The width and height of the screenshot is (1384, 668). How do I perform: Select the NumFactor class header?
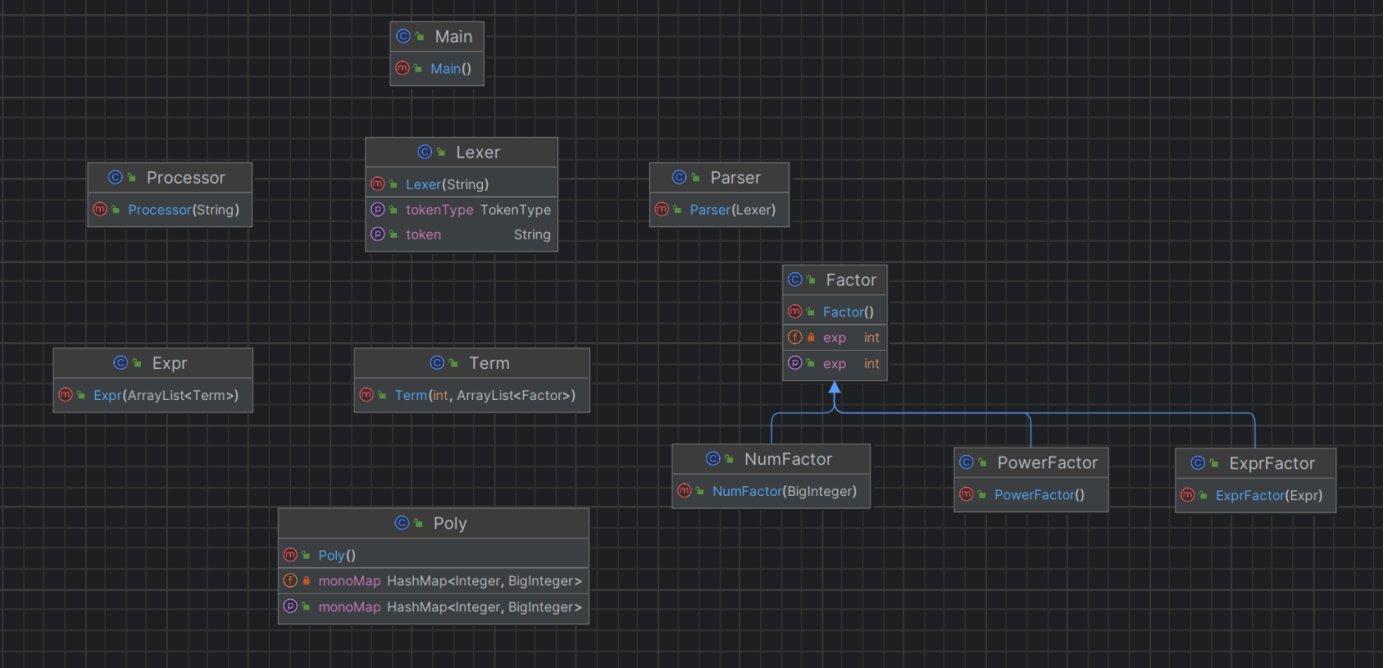pyautogui.click(x=771, y=459)
